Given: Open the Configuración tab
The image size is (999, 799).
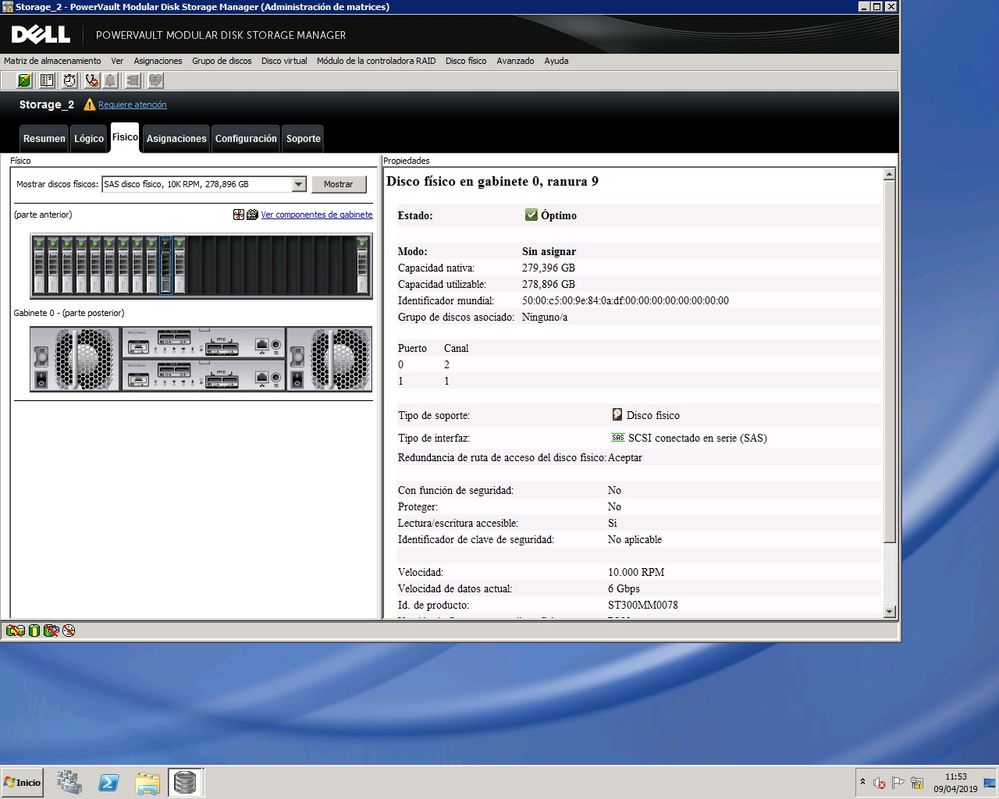Looking at the screenshot, I should [246, 138].
